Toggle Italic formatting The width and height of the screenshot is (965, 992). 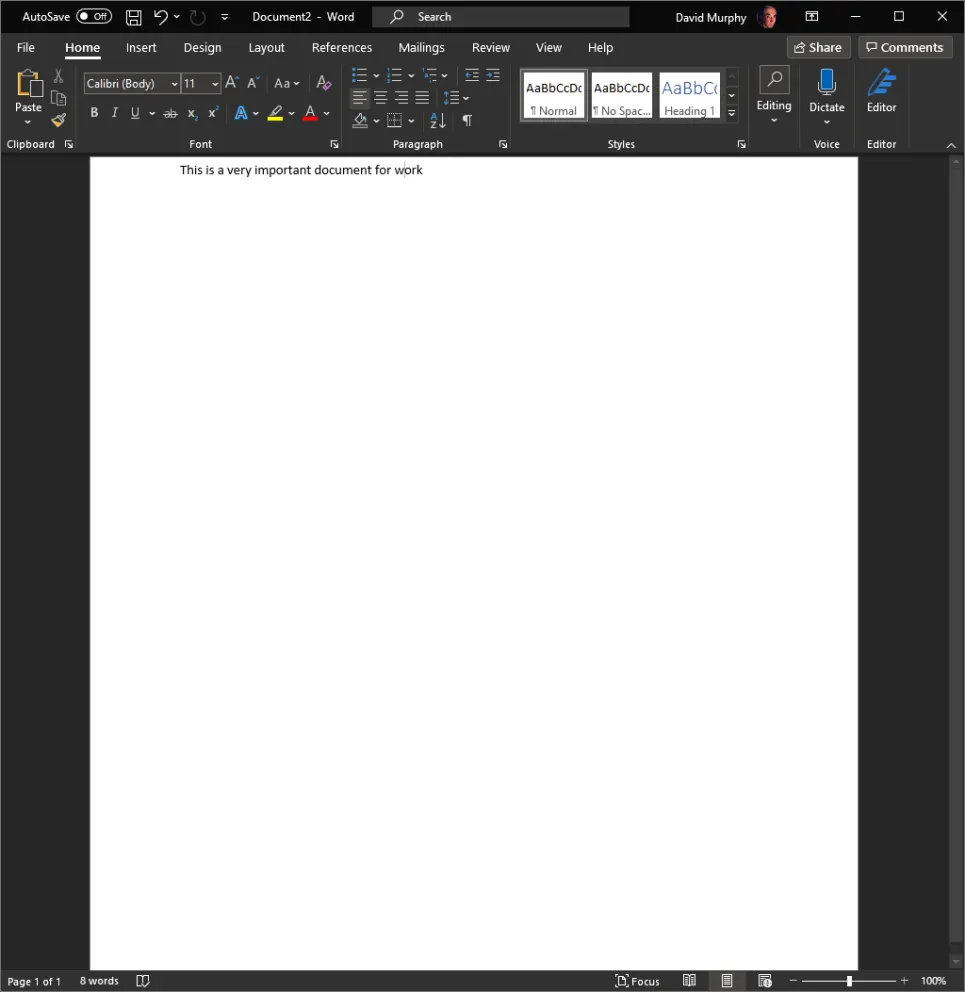click(115, 113)
